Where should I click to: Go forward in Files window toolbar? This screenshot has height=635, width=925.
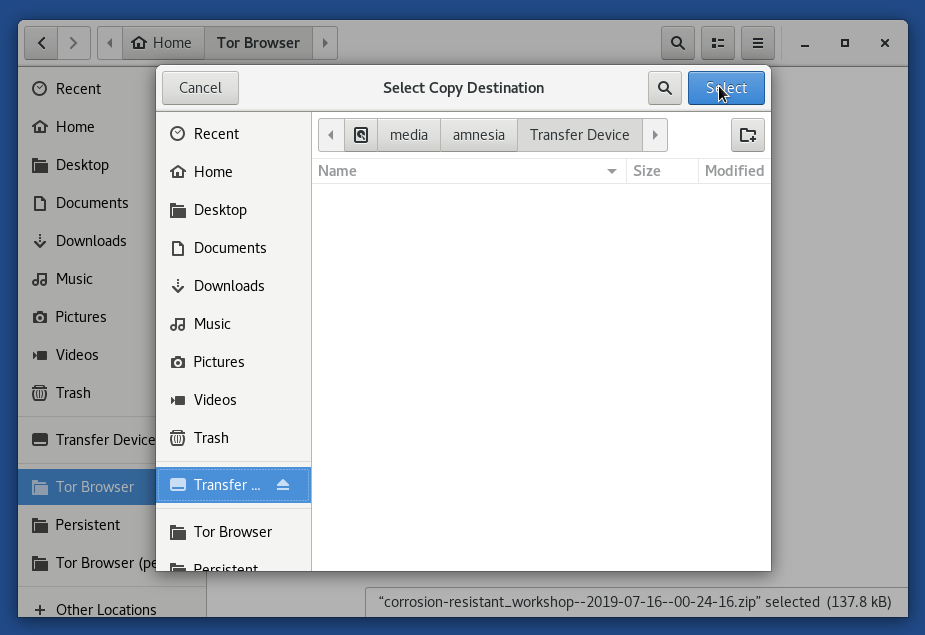pos(74,43)
